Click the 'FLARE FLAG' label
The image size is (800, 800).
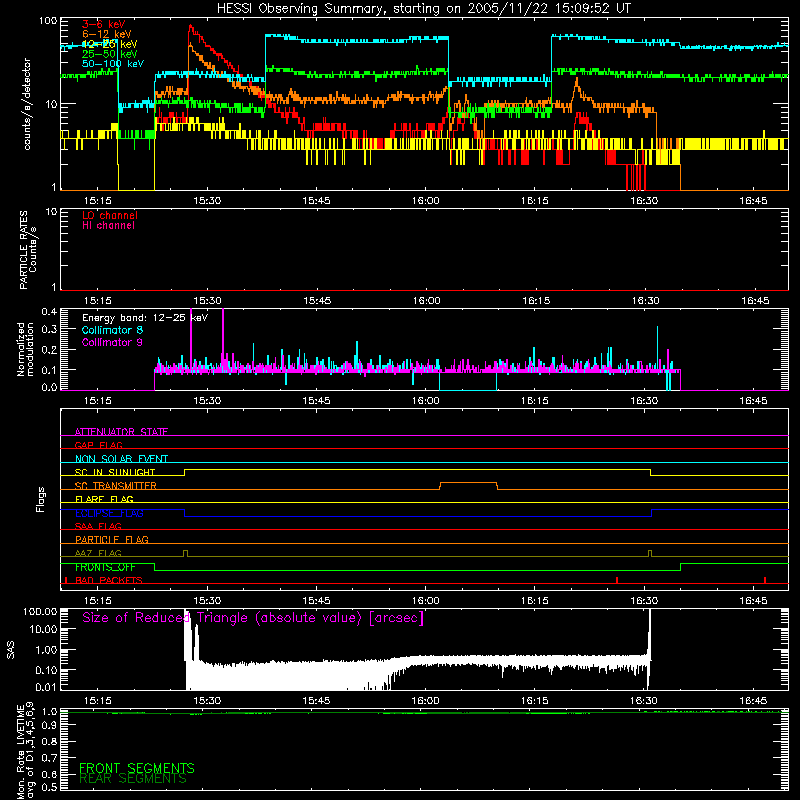pos(104,499)
